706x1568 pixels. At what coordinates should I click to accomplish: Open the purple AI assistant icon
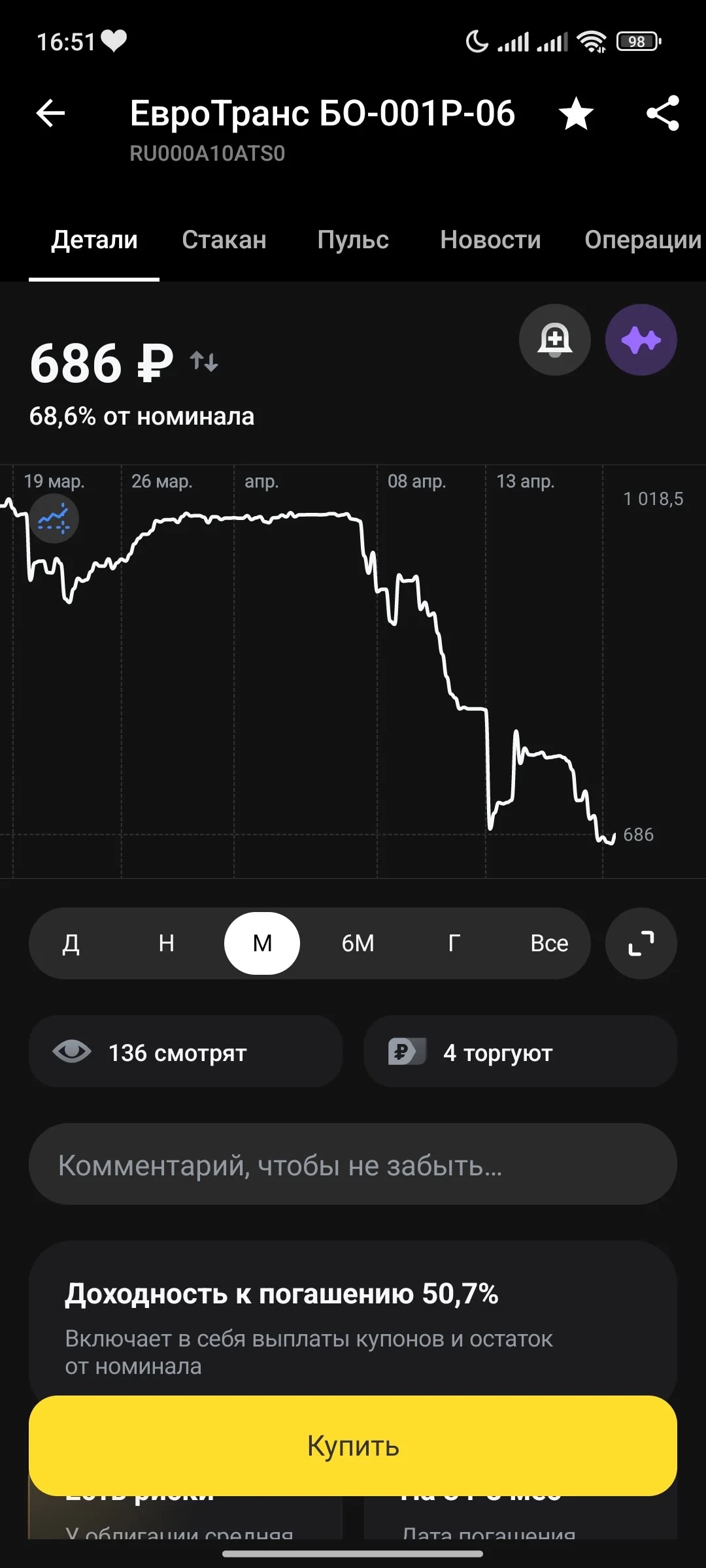coord(641,340)
